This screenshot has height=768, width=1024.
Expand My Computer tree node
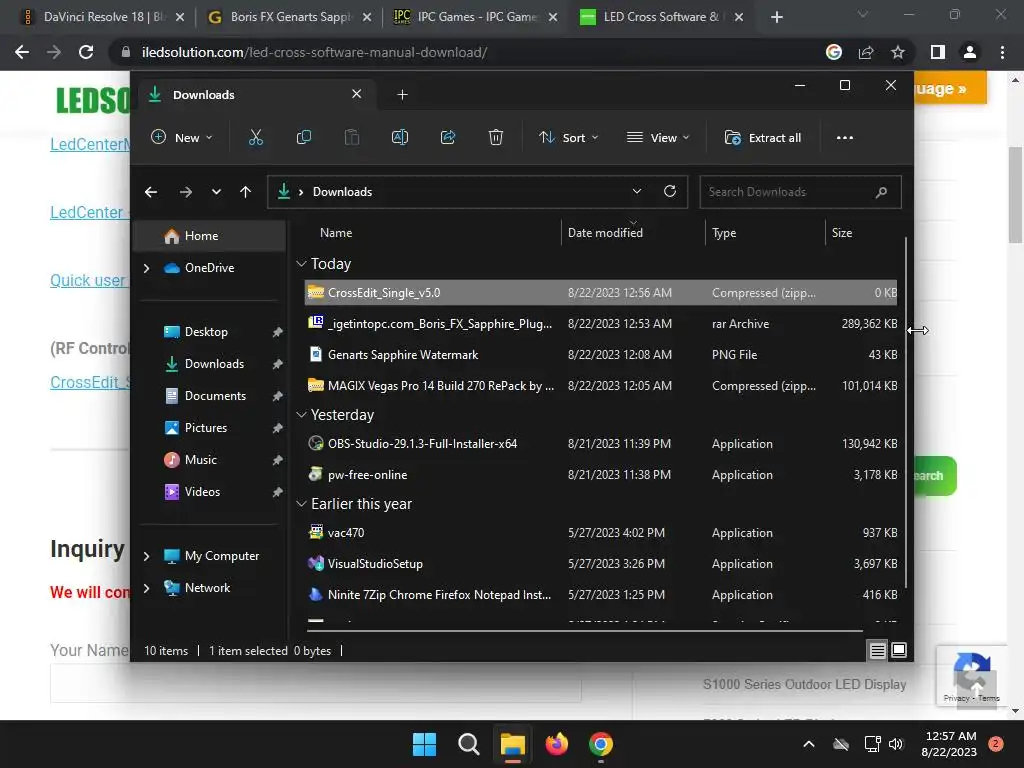pyautogui.click(x=146, y=556)
